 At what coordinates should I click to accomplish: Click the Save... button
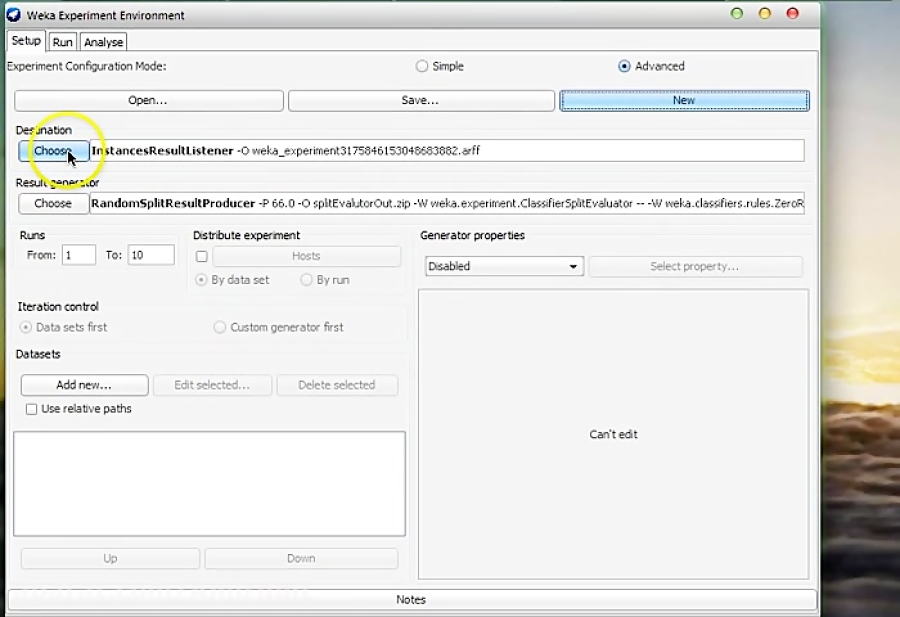(x=421, y=100)
